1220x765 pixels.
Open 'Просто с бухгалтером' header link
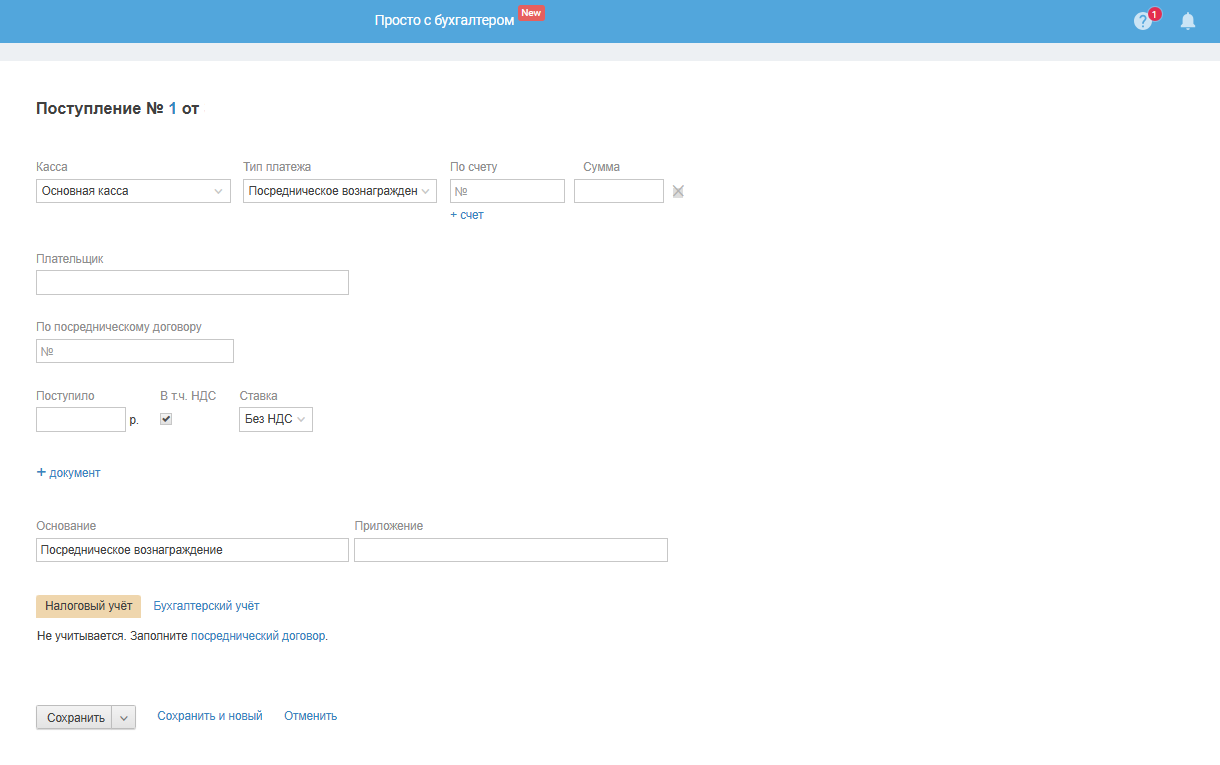click(x=444, y=20)
